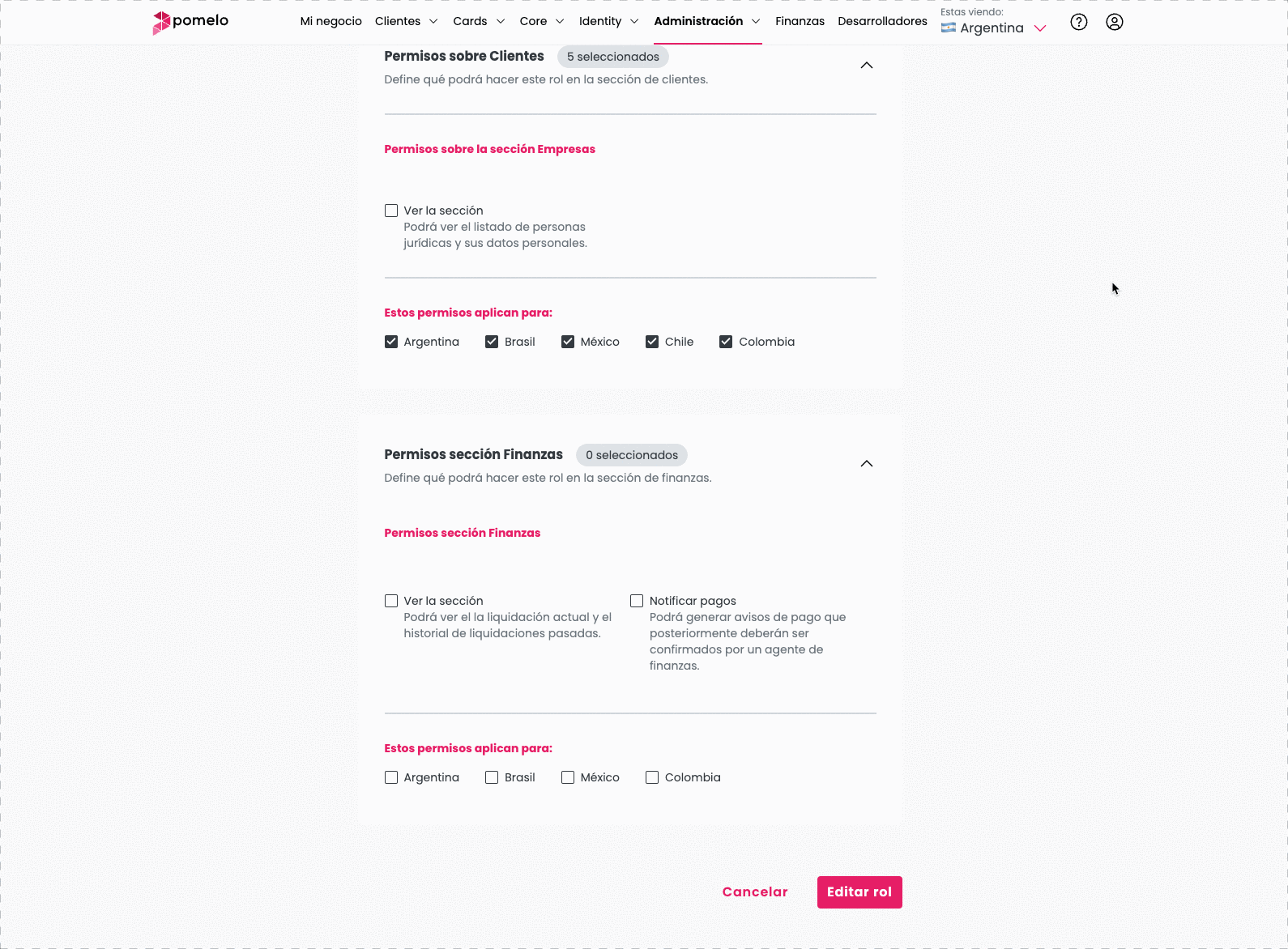
Task: Open the country selector showing Argentina
Action: coord(993,28)
